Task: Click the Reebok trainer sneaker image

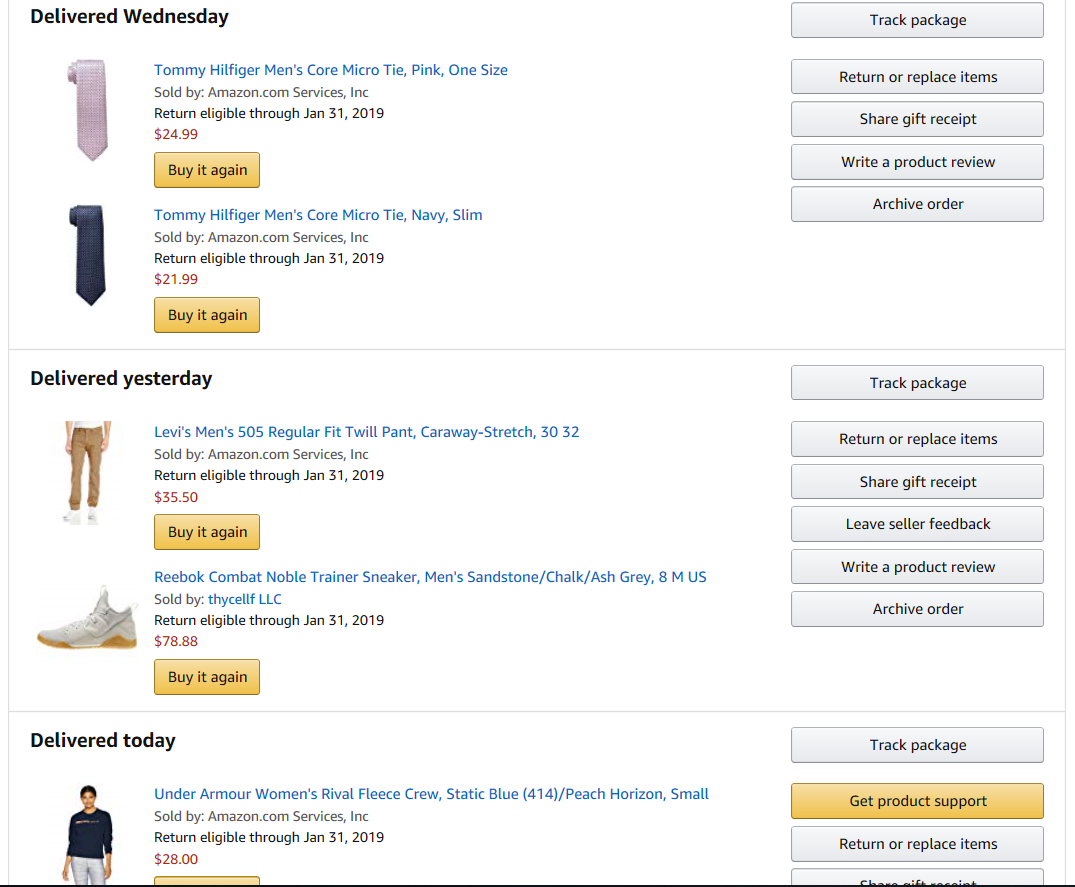Action: [87, 619]
